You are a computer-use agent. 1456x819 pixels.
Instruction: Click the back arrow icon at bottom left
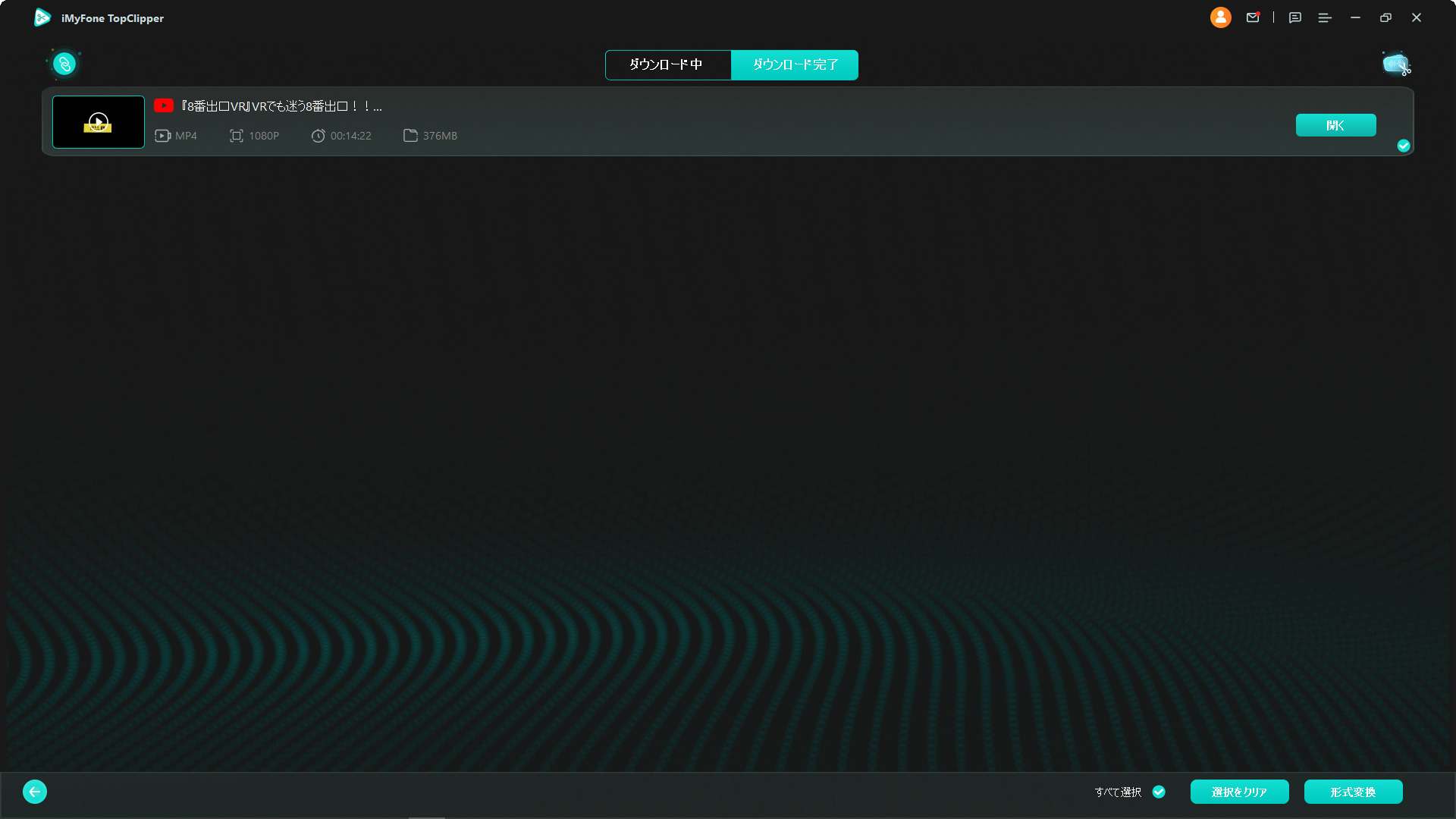tap(35, 792)
